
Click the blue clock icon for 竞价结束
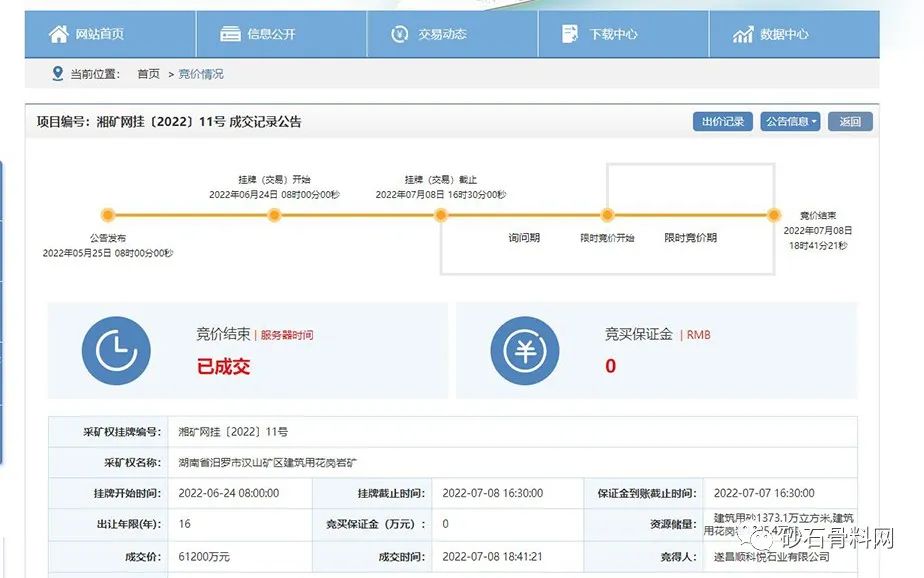(116, 351)
